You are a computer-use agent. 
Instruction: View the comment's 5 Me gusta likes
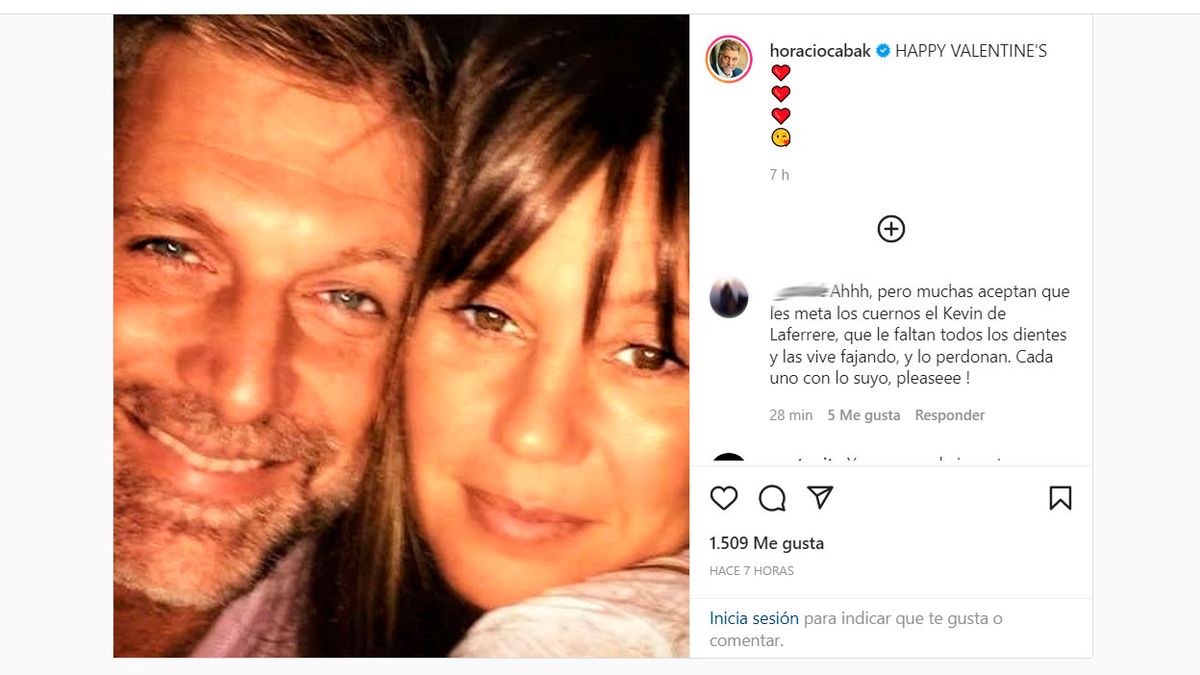pyautogui.click(x=864, y=415)
